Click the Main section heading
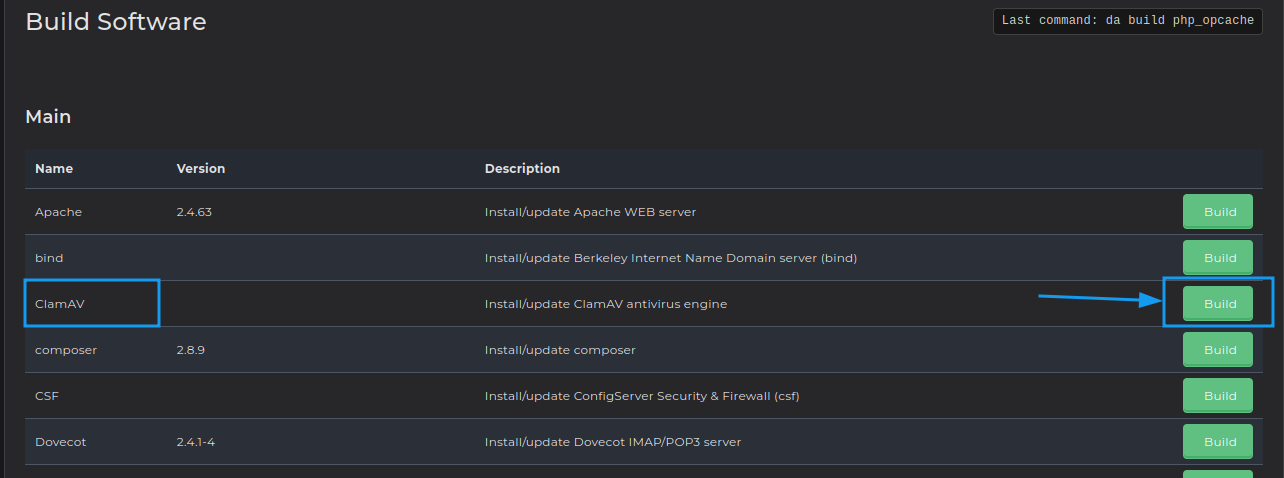The height and width of the screenshot is (478, 1284). (48, 117)
